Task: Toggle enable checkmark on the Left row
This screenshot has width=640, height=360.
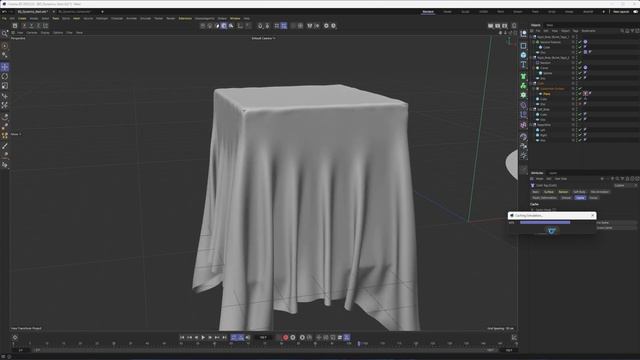Action: click(x=580, y=130)
